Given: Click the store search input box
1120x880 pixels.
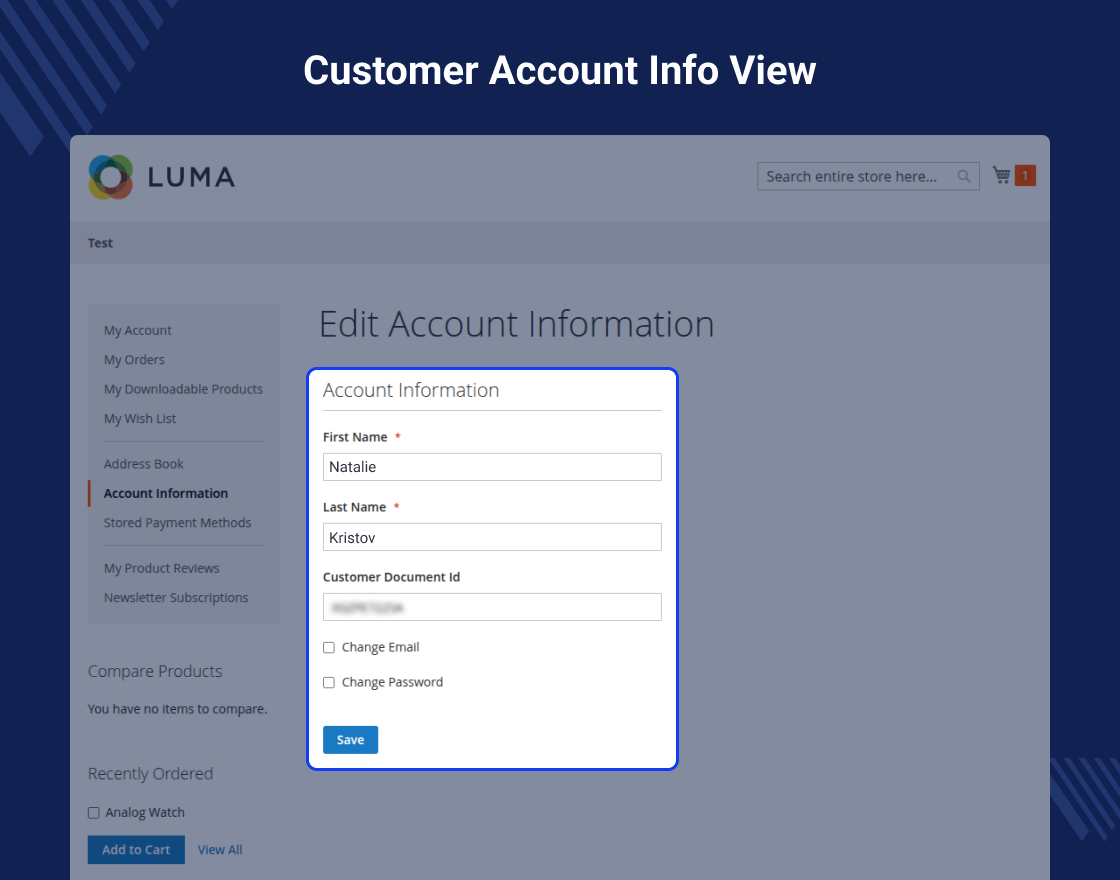Looking at the screenshot, I should tap(855, 177).
